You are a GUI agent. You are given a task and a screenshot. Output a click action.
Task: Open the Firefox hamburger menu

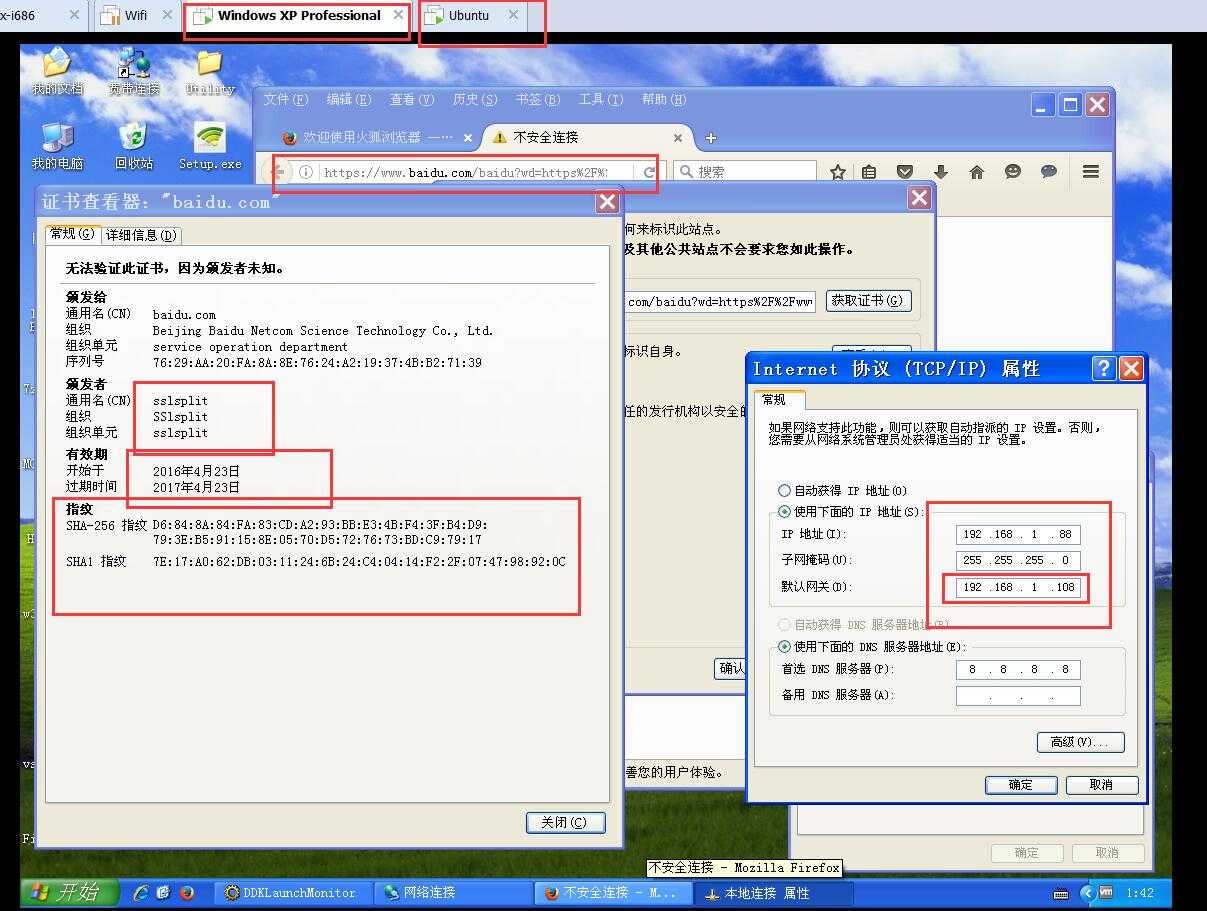1091,172
